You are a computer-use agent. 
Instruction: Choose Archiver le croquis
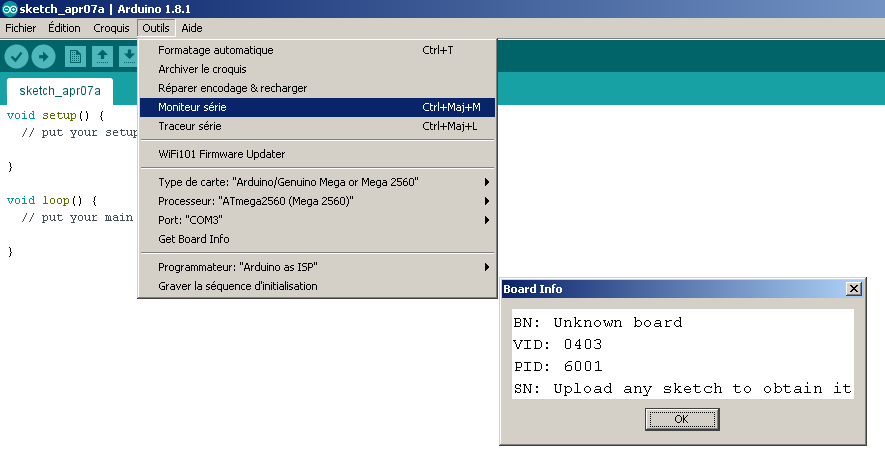(317, 69)
